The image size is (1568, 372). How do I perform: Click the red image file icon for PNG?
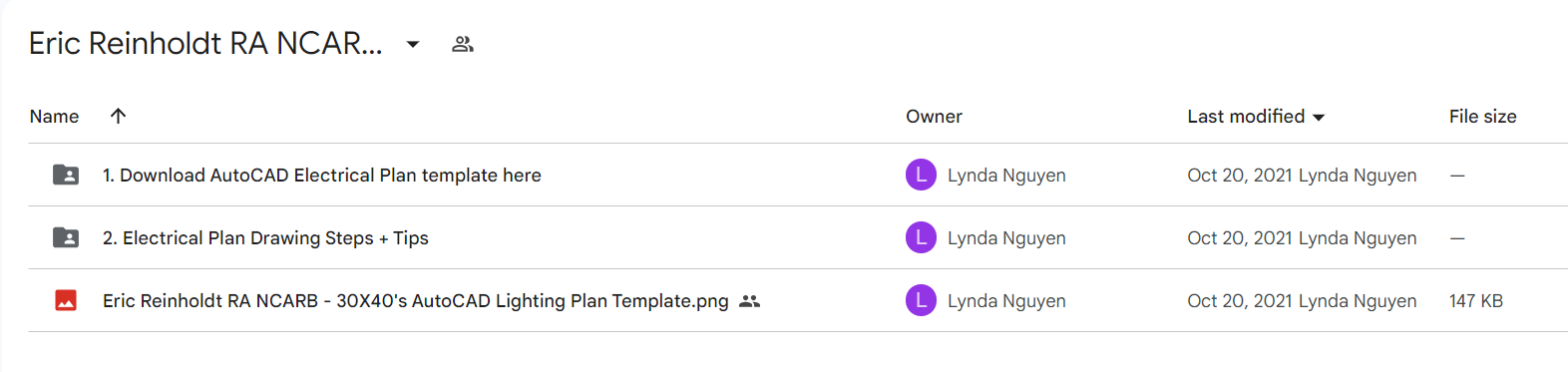(66, 300)
